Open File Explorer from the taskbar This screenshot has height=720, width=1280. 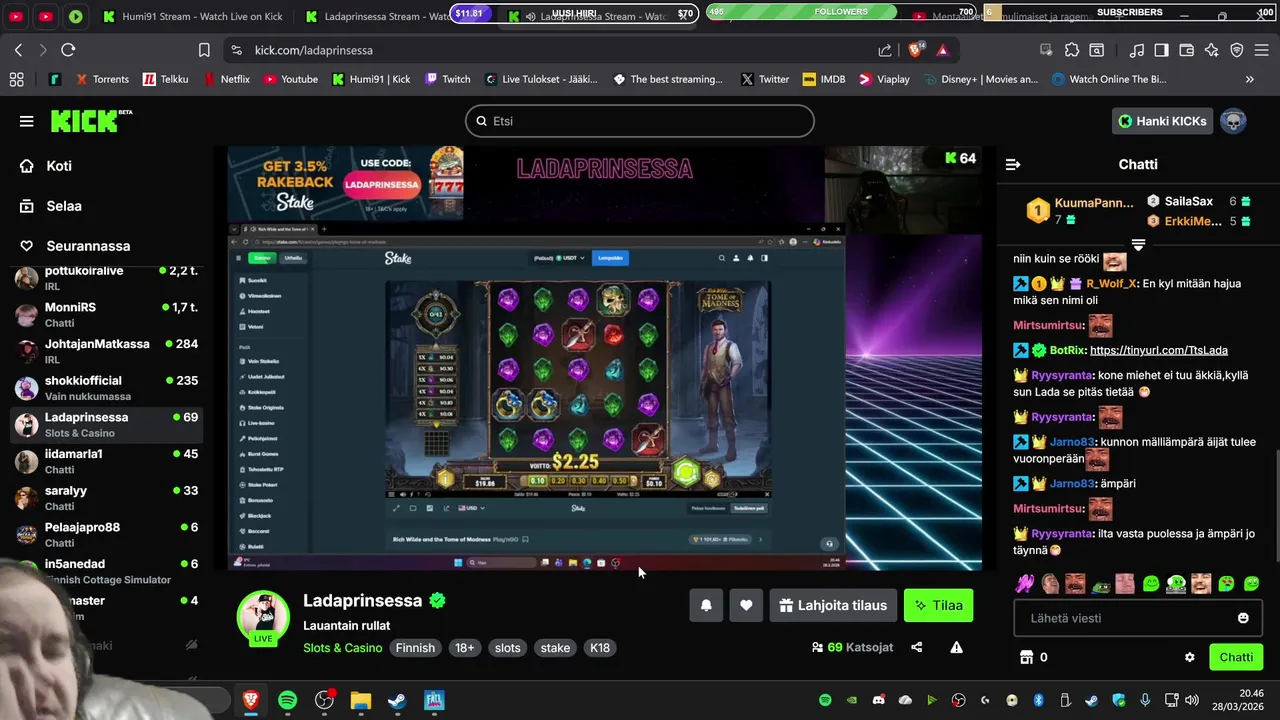(360, 700)
